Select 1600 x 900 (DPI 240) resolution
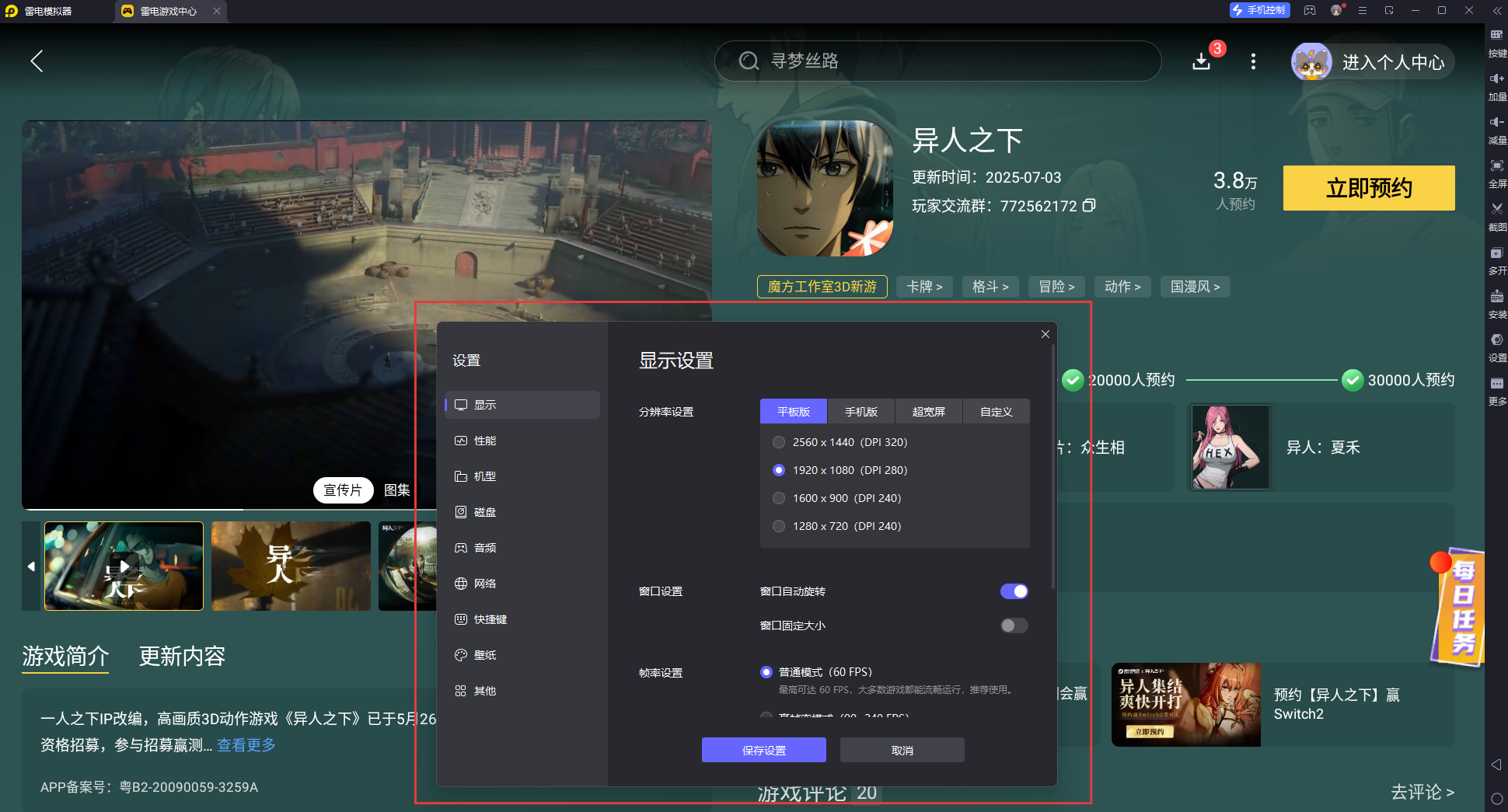 tap(779, 498)
